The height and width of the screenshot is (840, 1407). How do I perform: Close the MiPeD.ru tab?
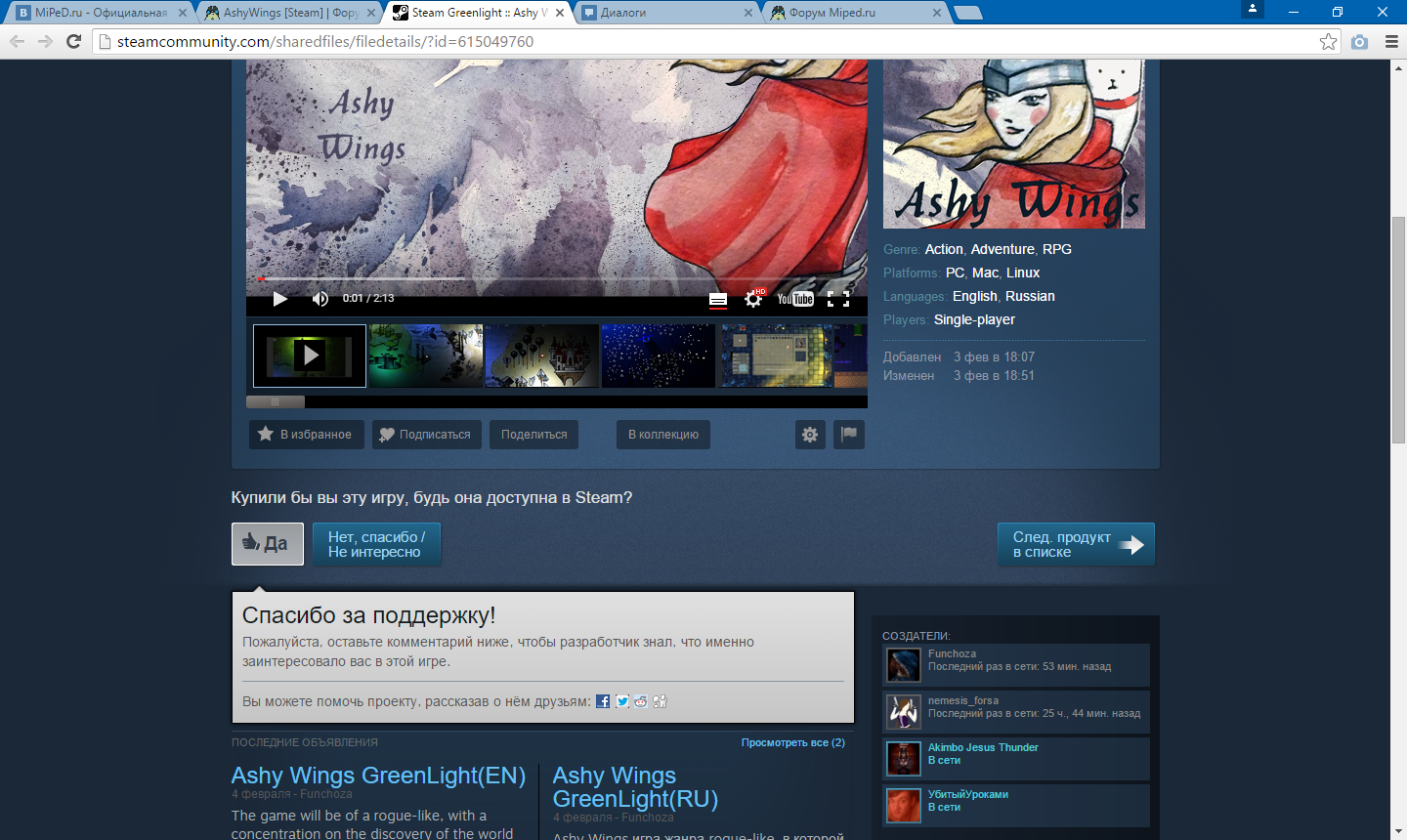[183, 13]
